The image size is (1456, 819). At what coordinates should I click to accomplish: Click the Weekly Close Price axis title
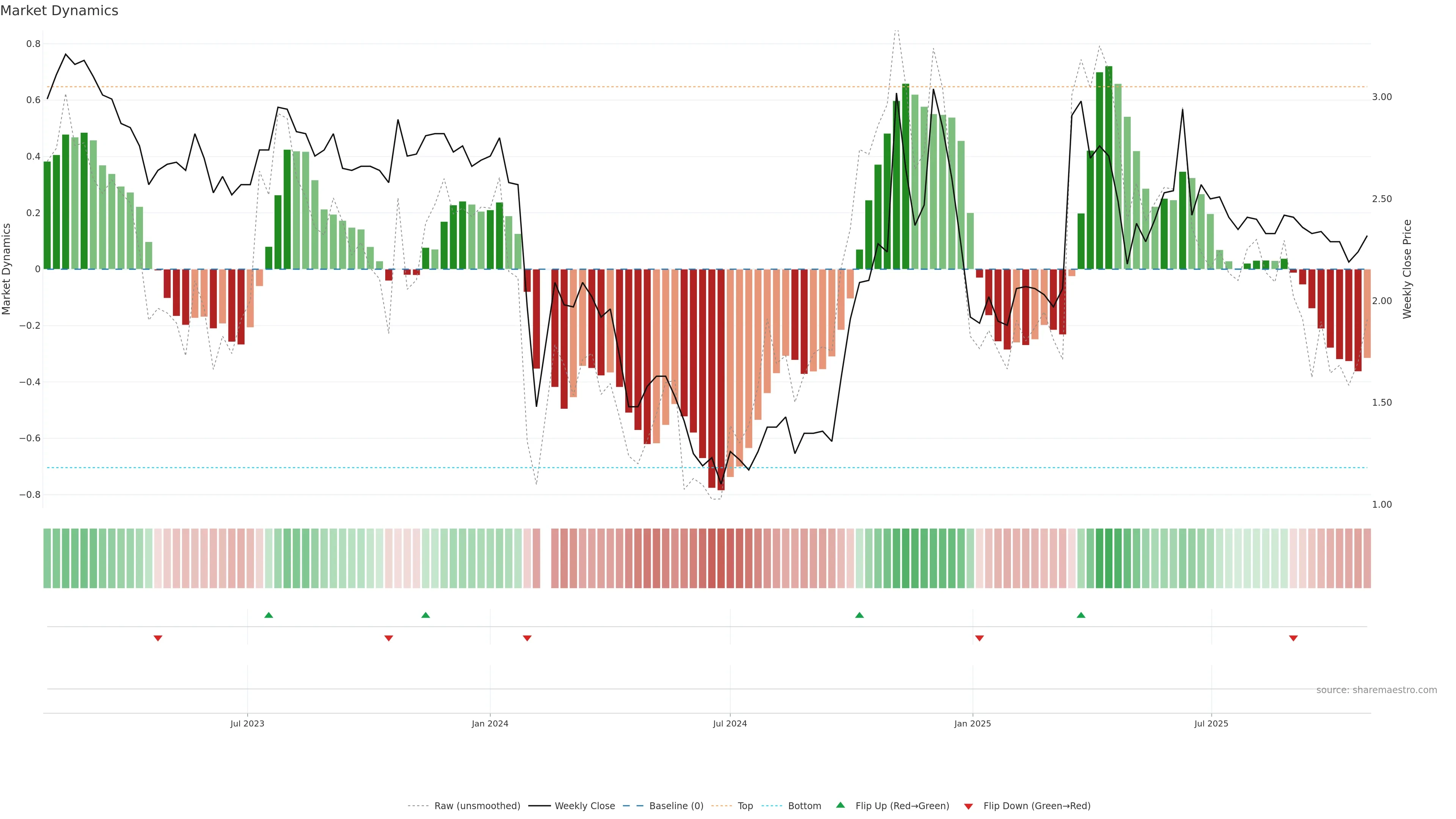click(1407, 269)
